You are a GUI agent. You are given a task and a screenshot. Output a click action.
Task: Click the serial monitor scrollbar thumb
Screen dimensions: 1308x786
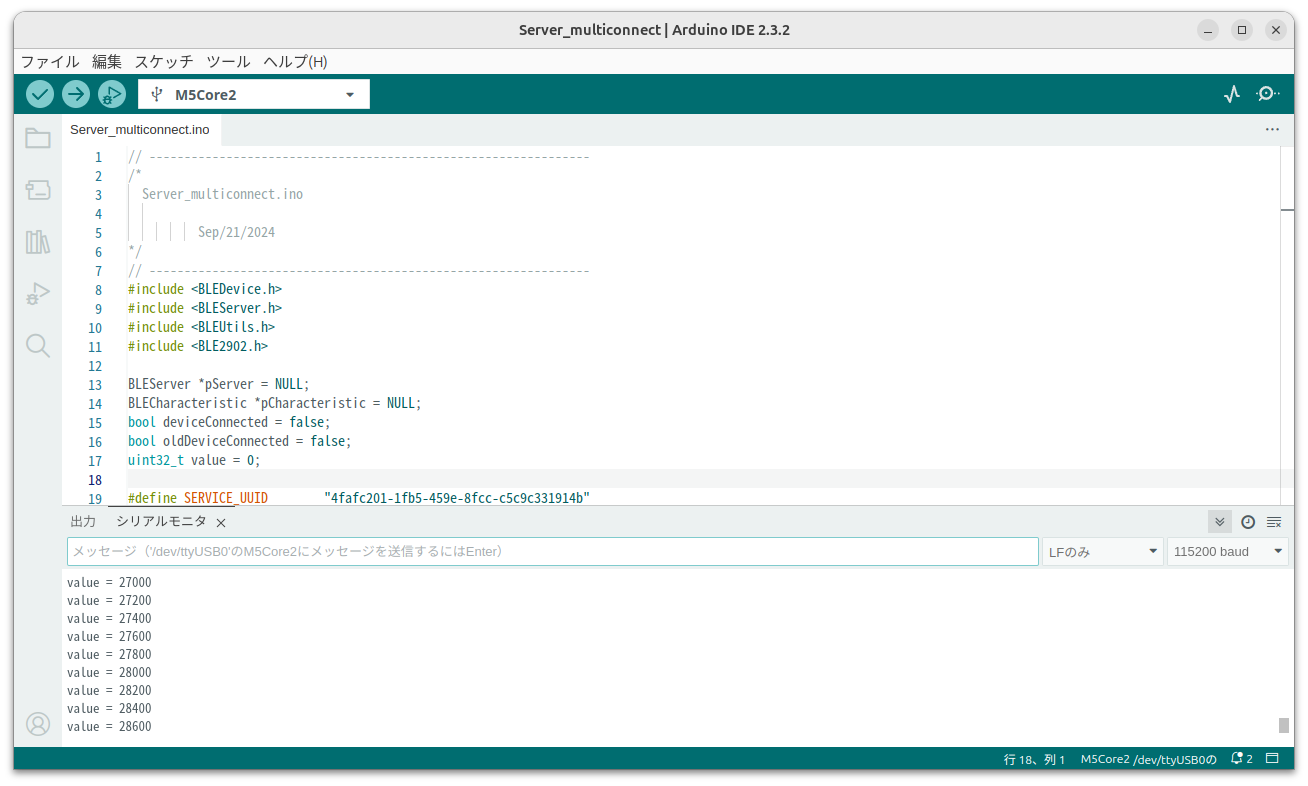point(1284,725)
